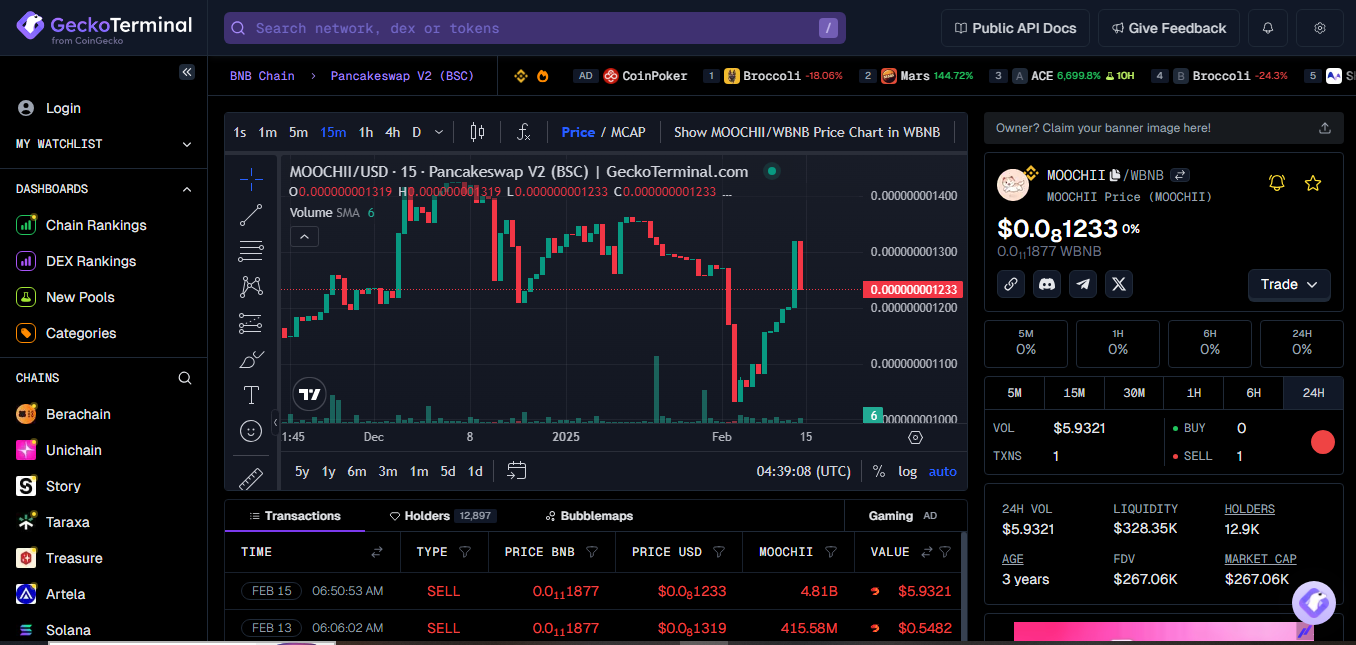The width and height of the screenshot is (1356, 645).
Task: Toggle auto scale on chart
Action: click(x=942, y=471)
